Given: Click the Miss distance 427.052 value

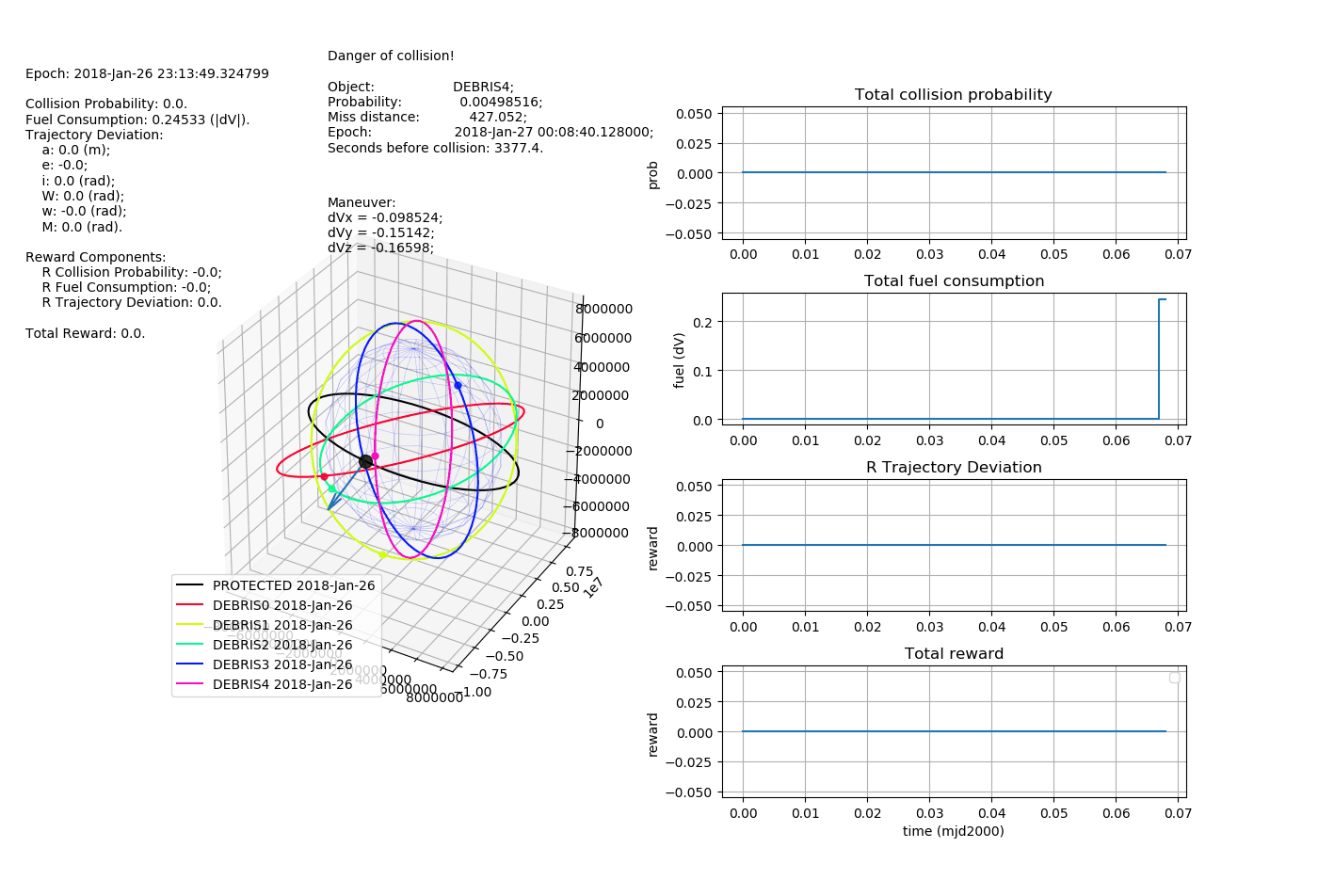Looking at the screenshot, I should [x=498, y=118].
